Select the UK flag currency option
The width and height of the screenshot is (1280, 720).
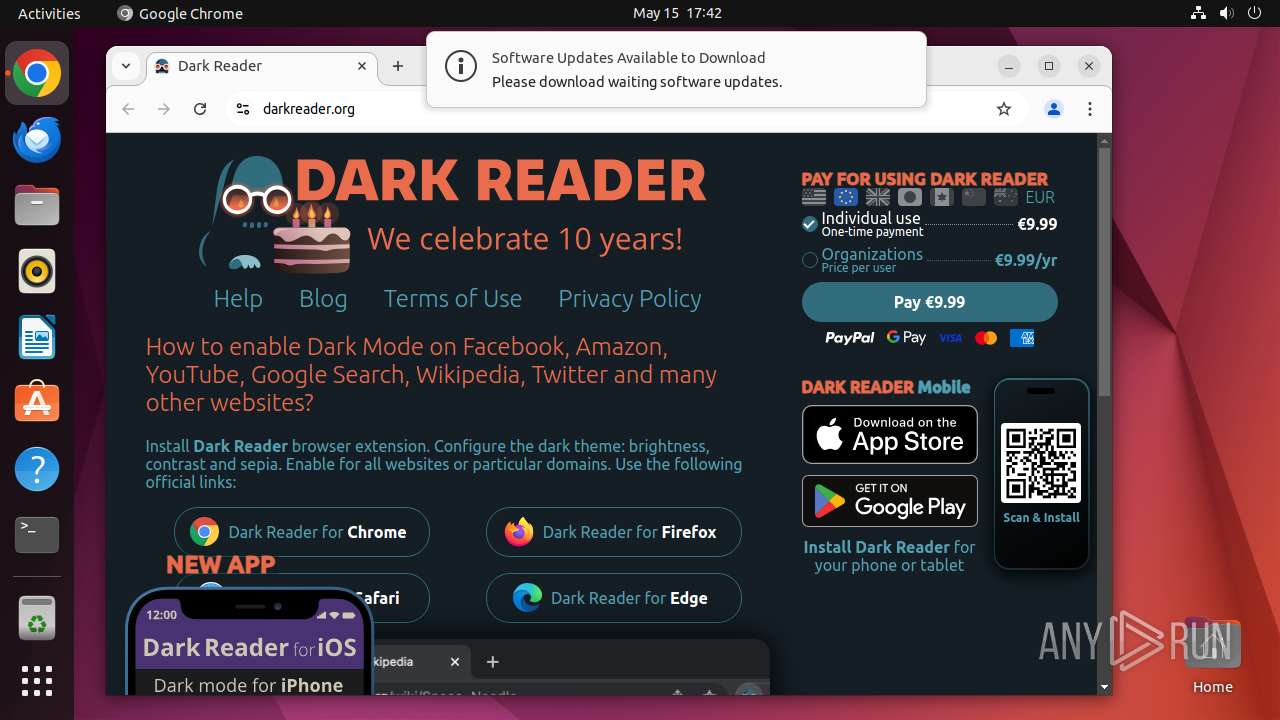878,197
